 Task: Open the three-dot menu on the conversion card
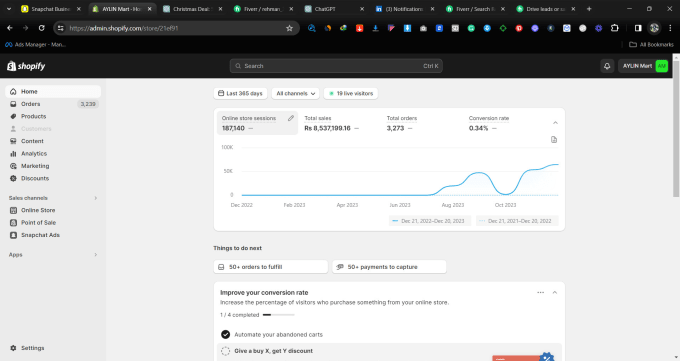tap(540, 292)
